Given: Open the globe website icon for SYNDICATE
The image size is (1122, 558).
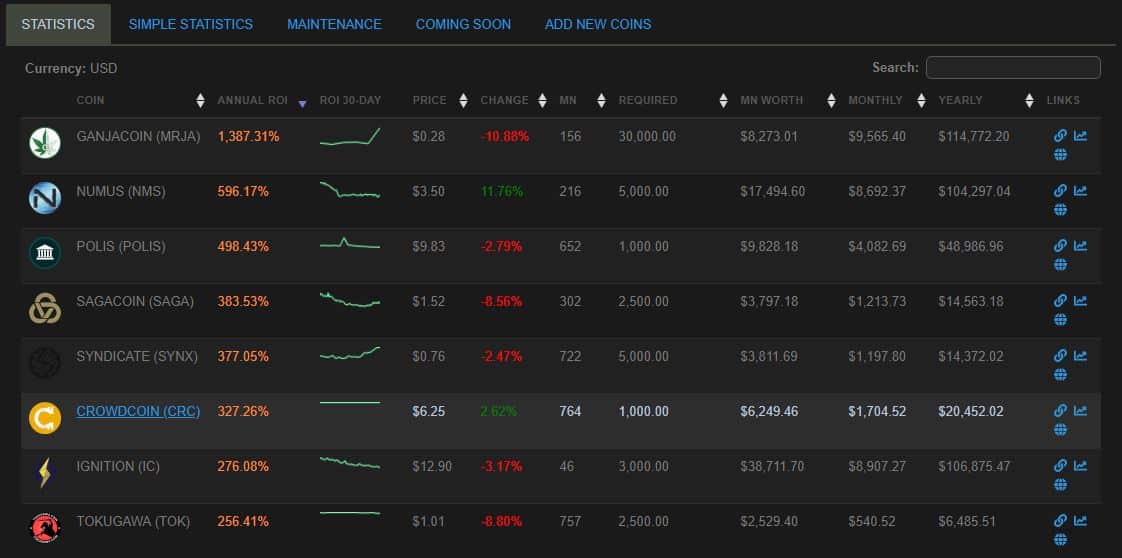Looking at the screenshot, I should (x=1060, y=374).
